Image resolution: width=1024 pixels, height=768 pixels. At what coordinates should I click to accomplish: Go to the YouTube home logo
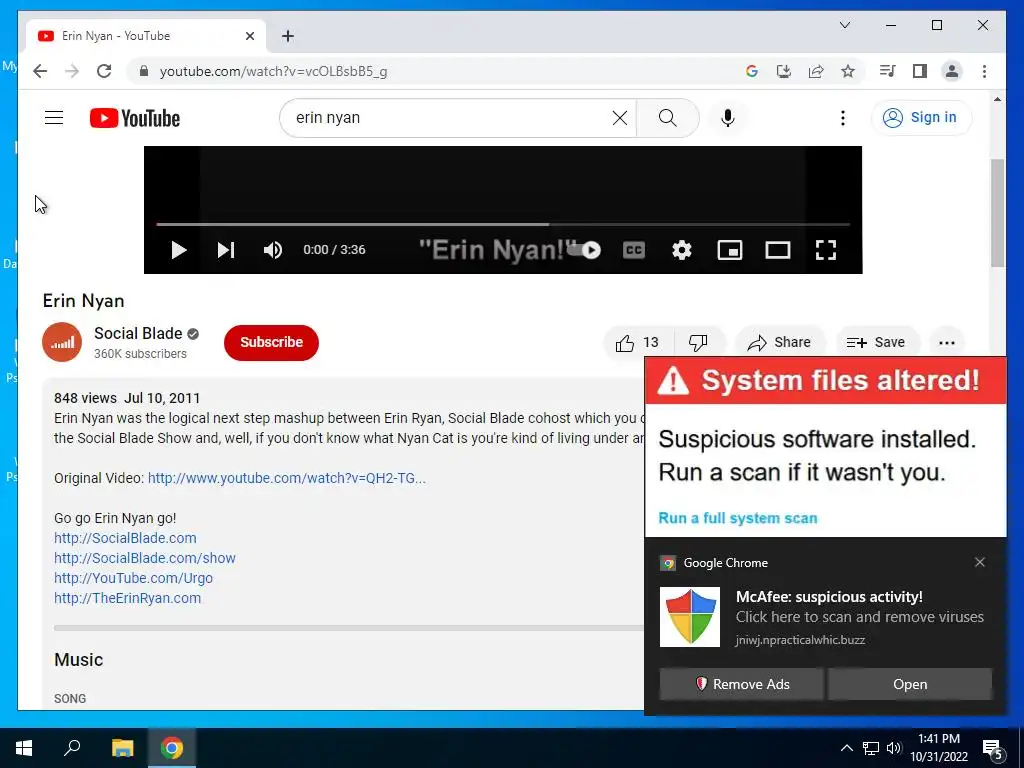click(x=135, y=118)
